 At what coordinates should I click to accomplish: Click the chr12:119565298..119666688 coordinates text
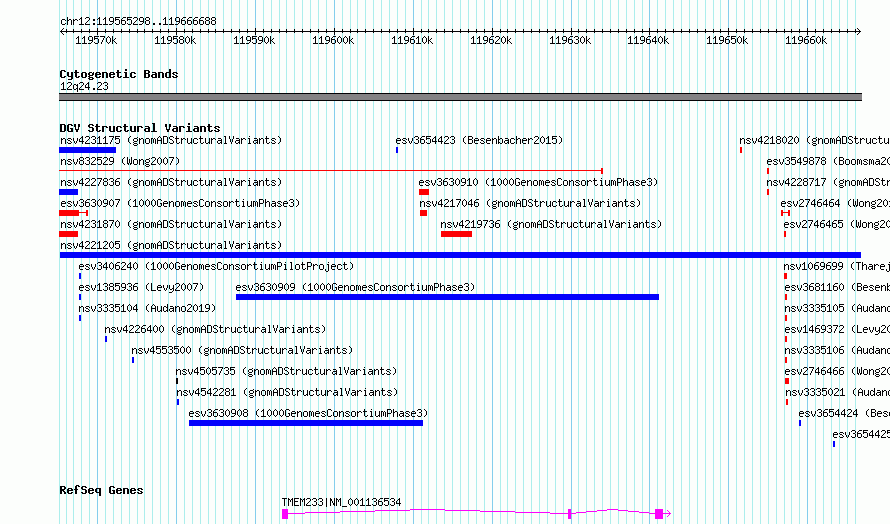point(138,22)
